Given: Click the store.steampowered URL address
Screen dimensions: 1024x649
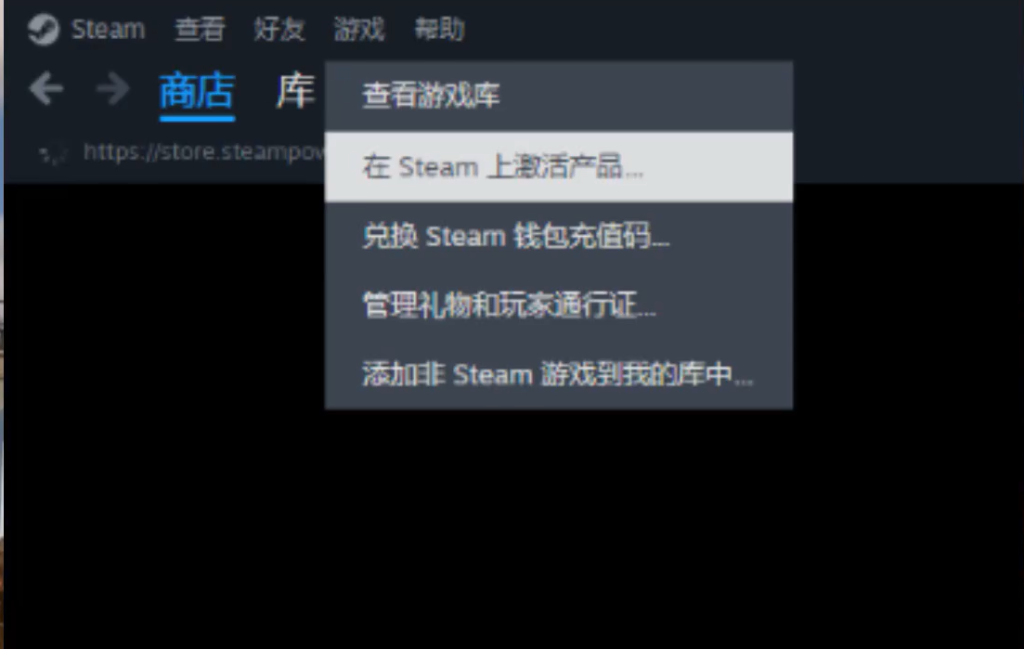Looking at the screenshot, I should click(x=204, y=152).
